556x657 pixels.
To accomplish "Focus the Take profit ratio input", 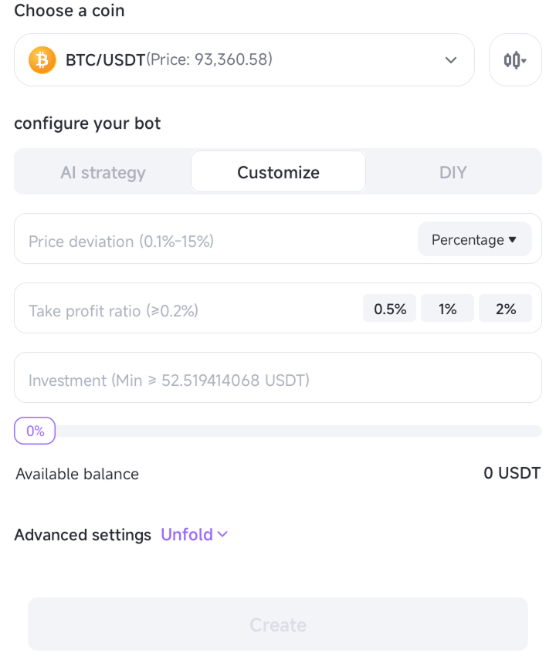I will 189,309.
